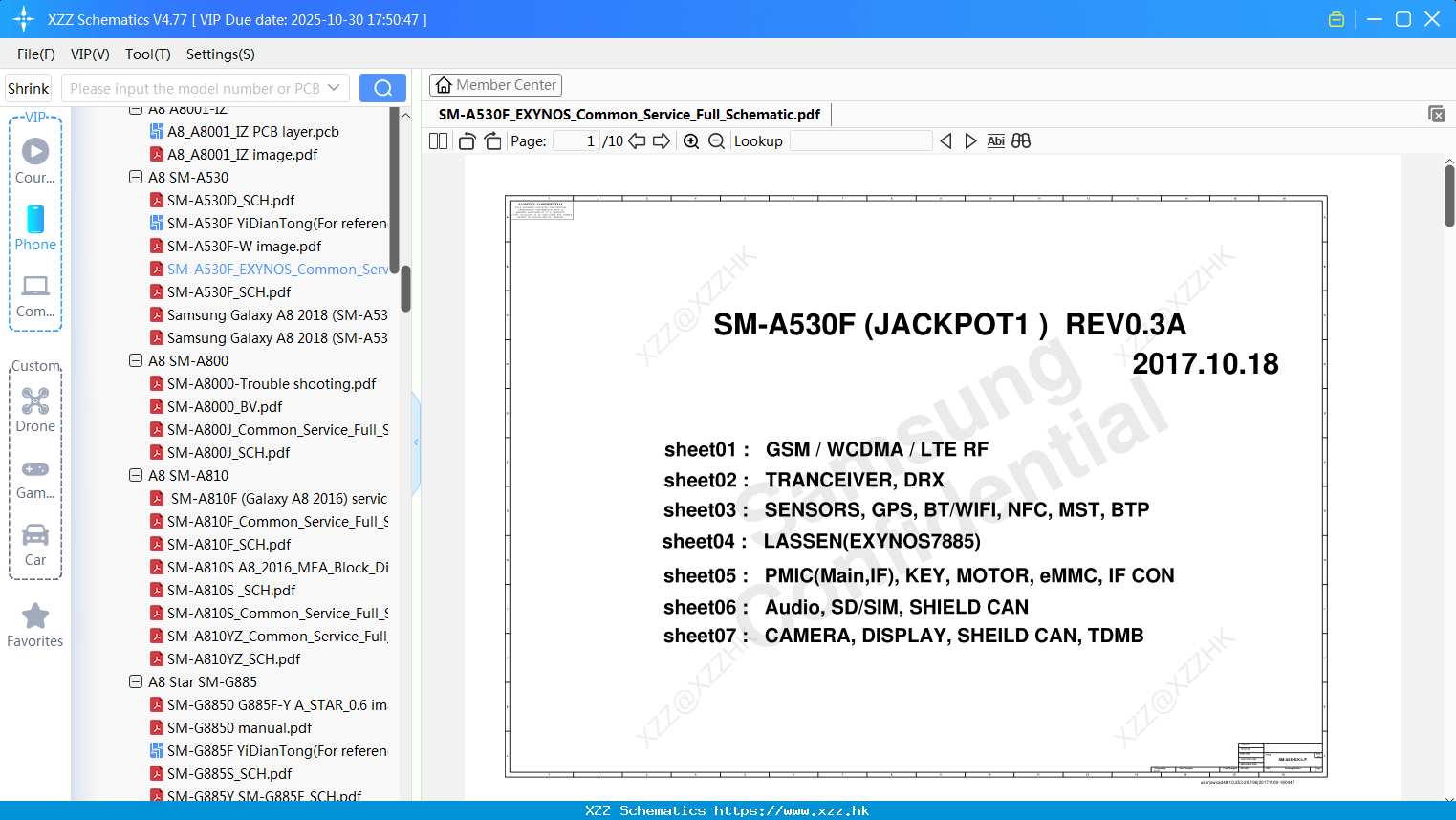Screen dimensions: 1456x820
Task: Rotate the page counterclockwise
Action: pos(467,141)
